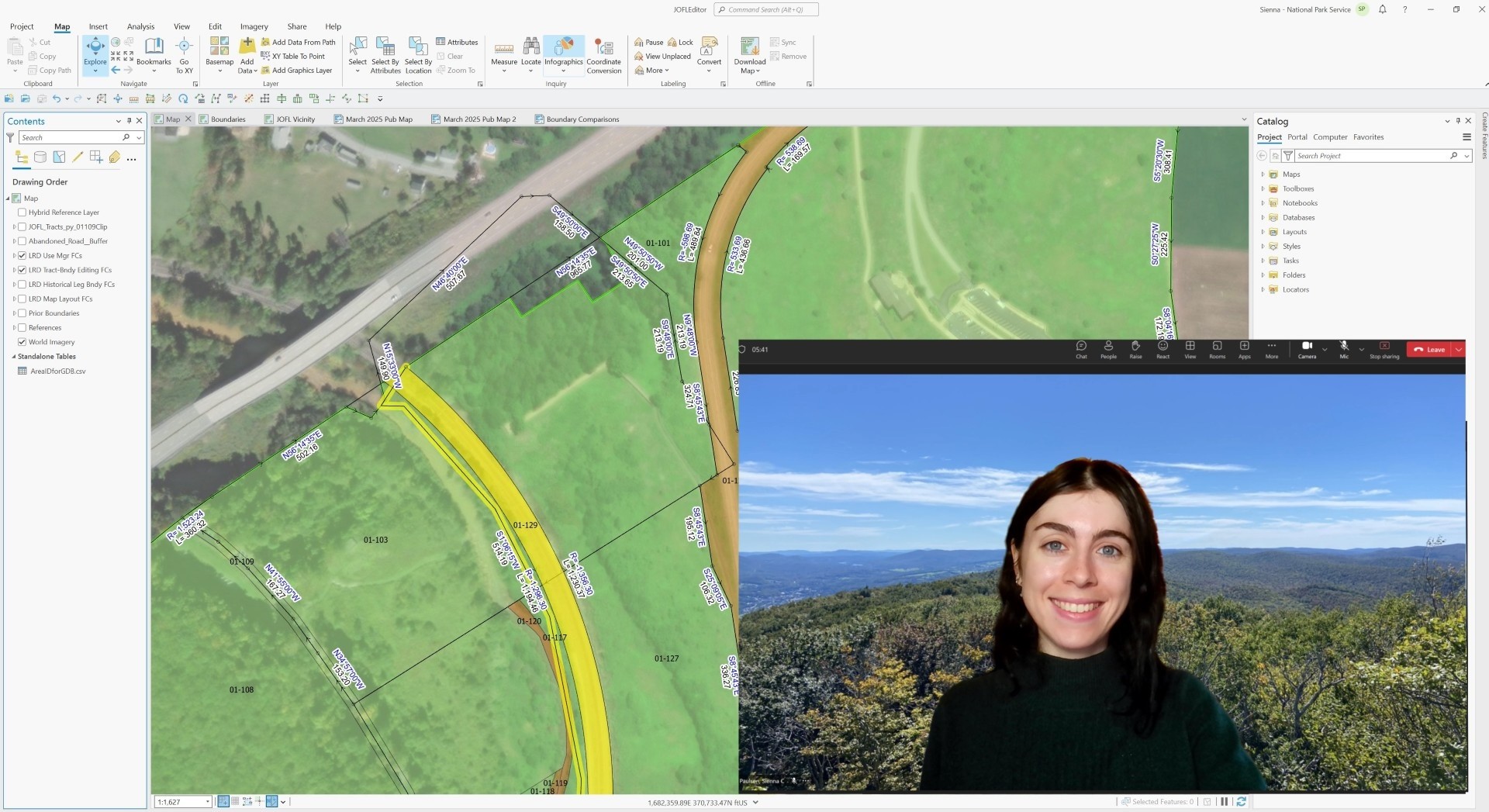
Task: Check LRD Historical Leg Bndy FCs layer
Action: click(22, 285)
